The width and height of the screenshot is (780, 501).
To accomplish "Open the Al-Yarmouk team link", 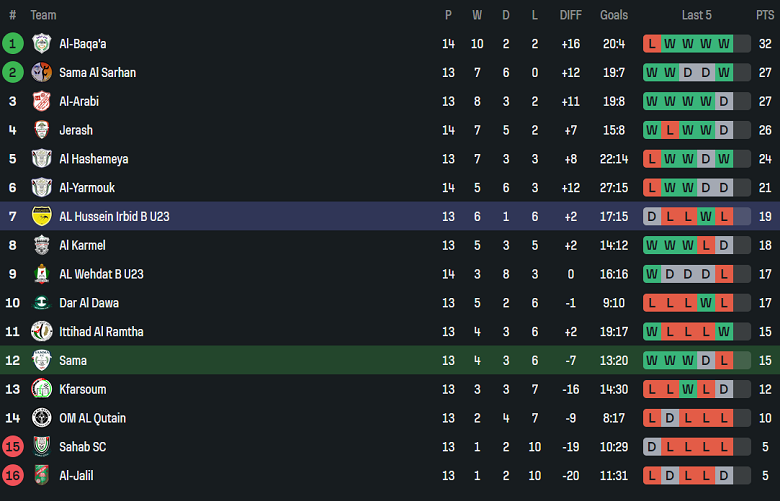I will 87,187.
